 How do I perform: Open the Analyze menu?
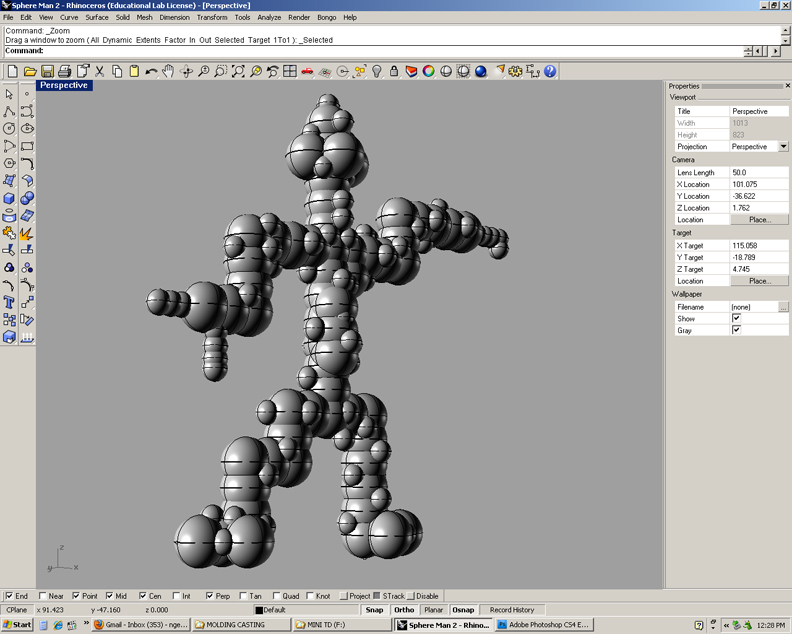coord(269,17)
